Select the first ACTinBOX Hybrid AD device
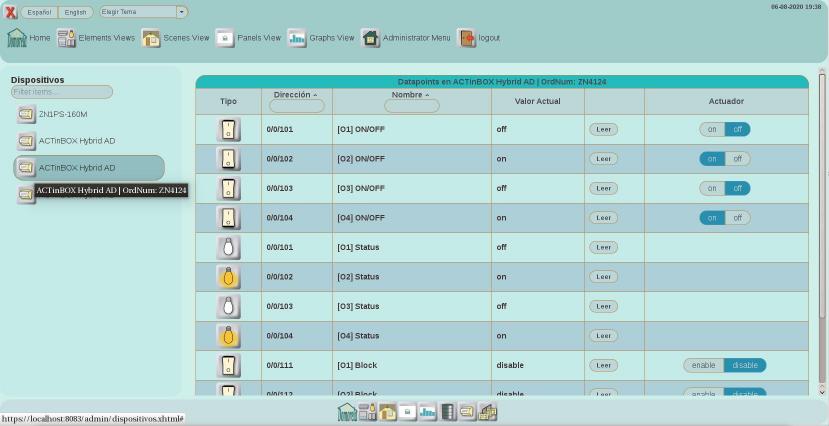 point(66,141)
